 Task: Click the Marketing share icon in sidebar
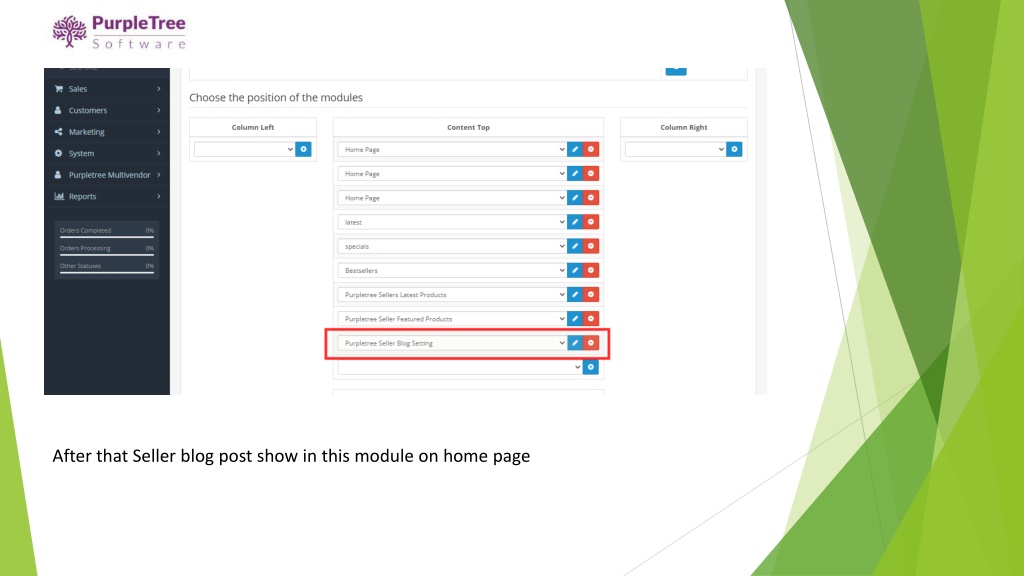(58, 132)
